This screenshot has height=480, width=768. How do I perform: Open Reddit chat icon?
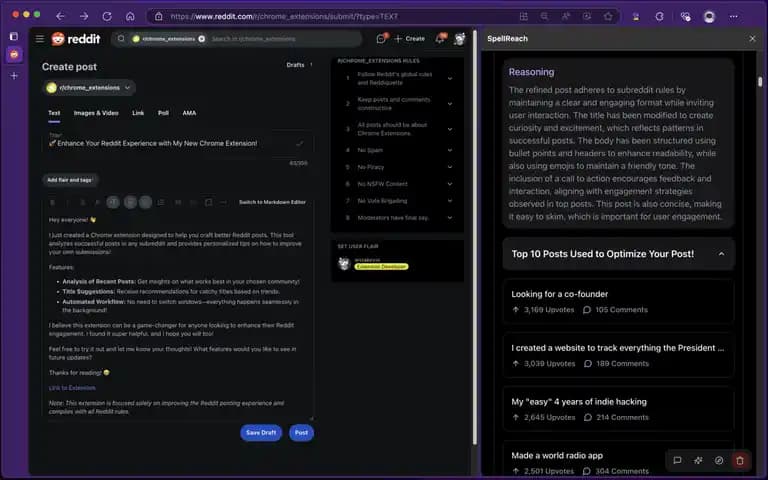pyautogui.click(x=381, y=39)
